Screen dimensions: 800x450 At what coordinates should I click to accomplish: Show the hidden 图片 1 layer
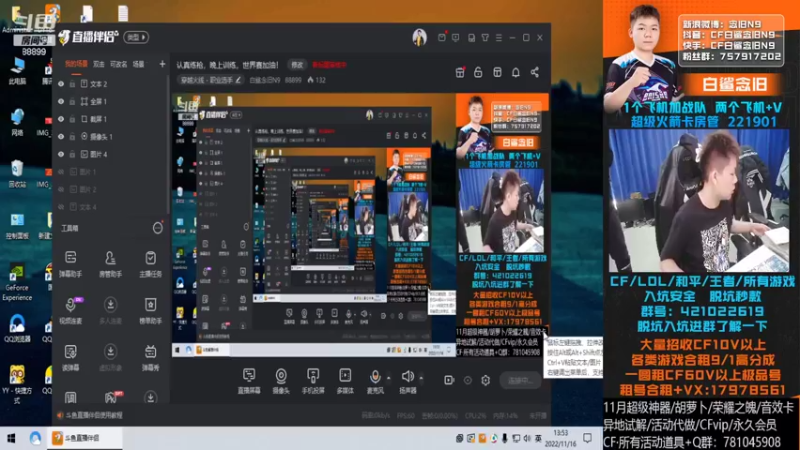tap(61, 172)
